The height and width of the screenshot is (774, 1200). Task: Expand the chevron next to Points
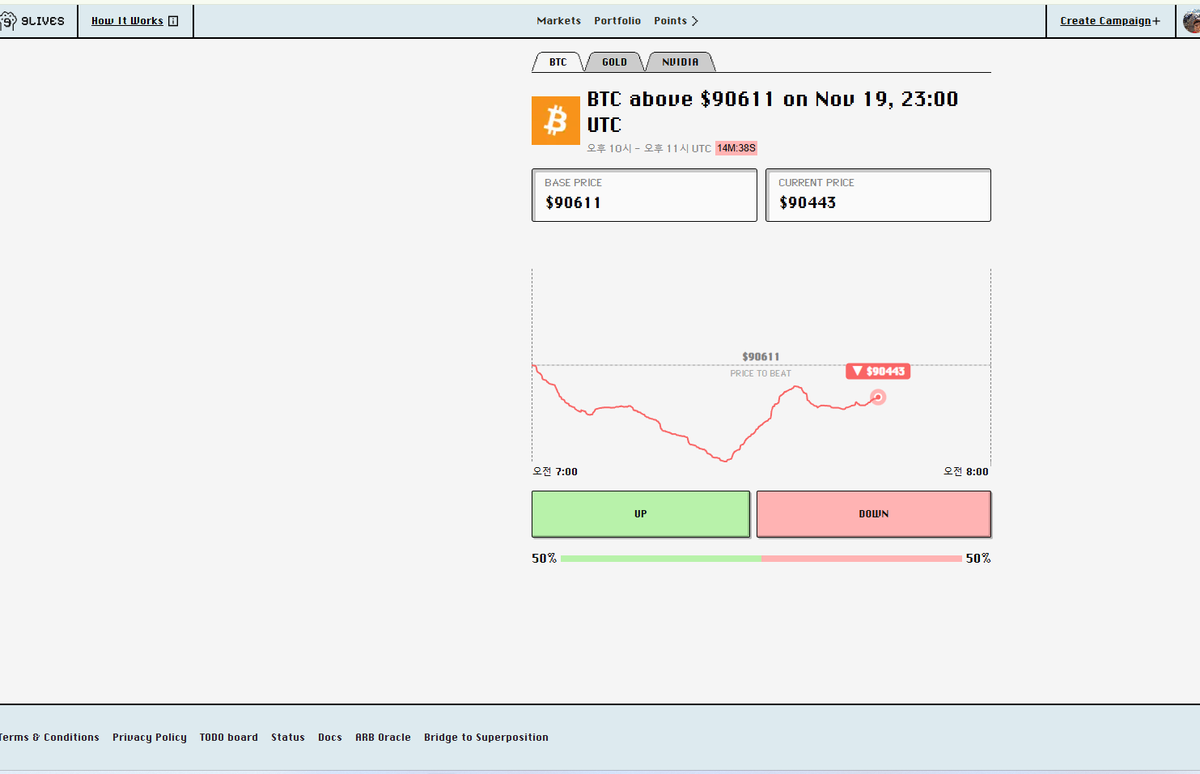[695, 20]
